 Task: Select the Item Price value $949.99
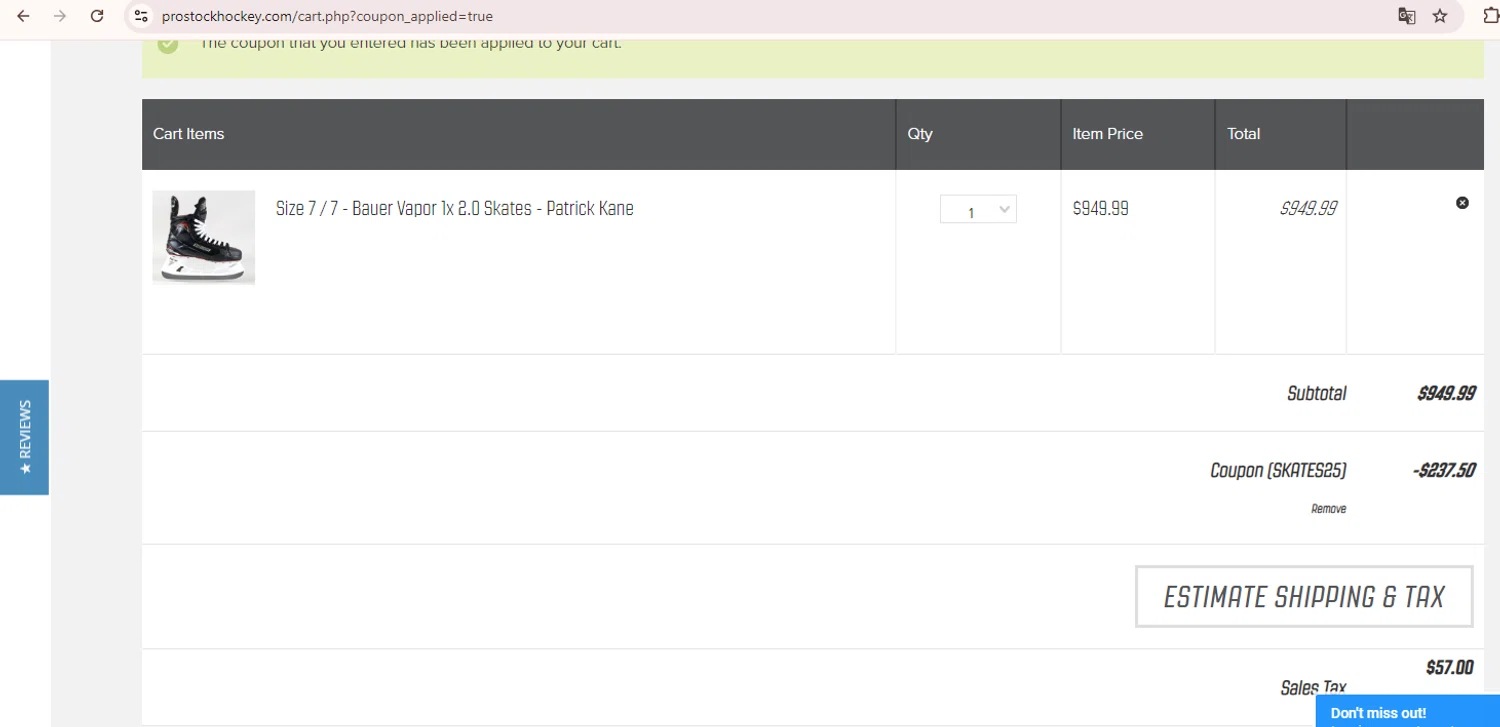[x=1100, y=209]
